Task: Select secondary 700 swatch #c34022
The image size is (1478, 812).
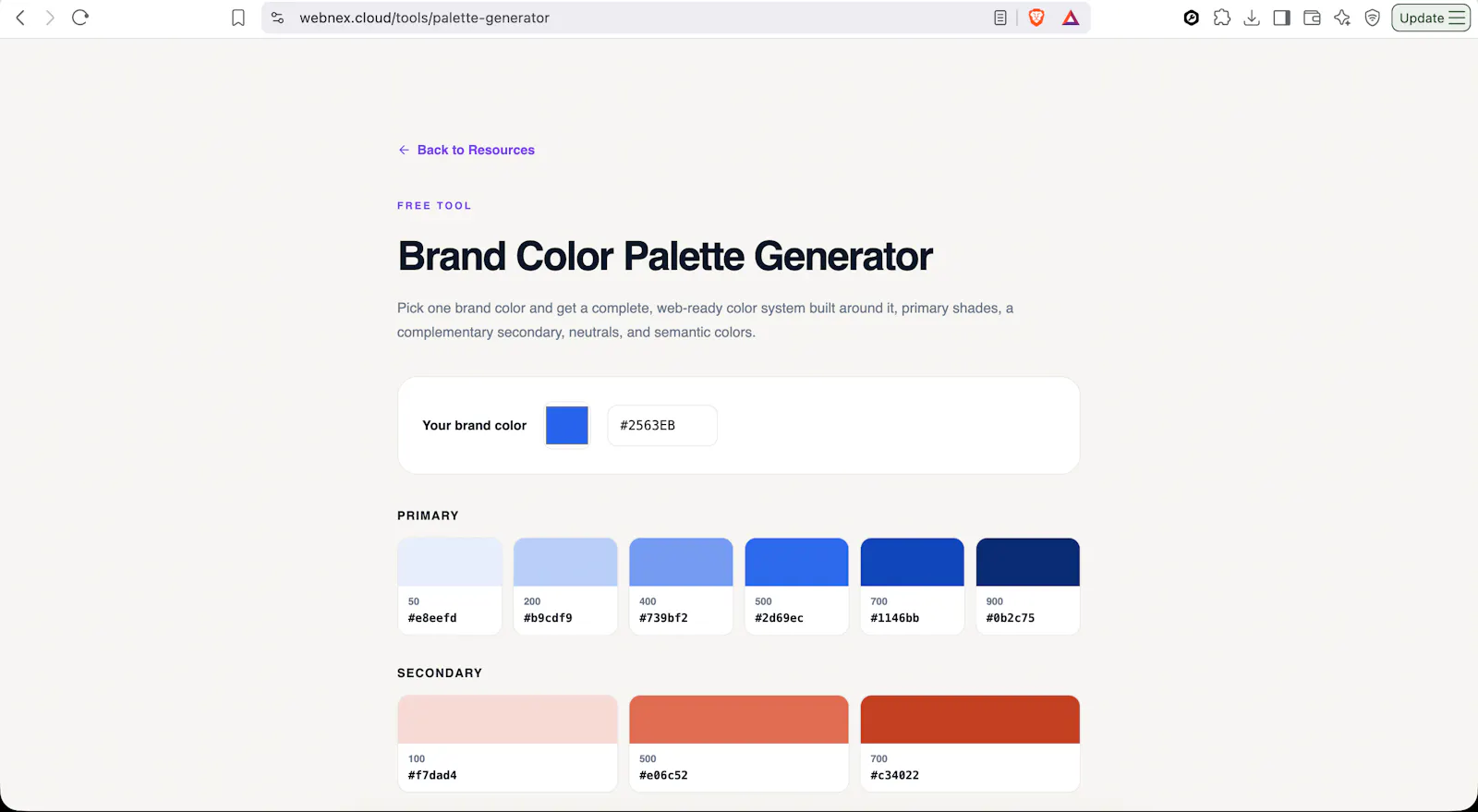Action: click(x=970, y=744)
